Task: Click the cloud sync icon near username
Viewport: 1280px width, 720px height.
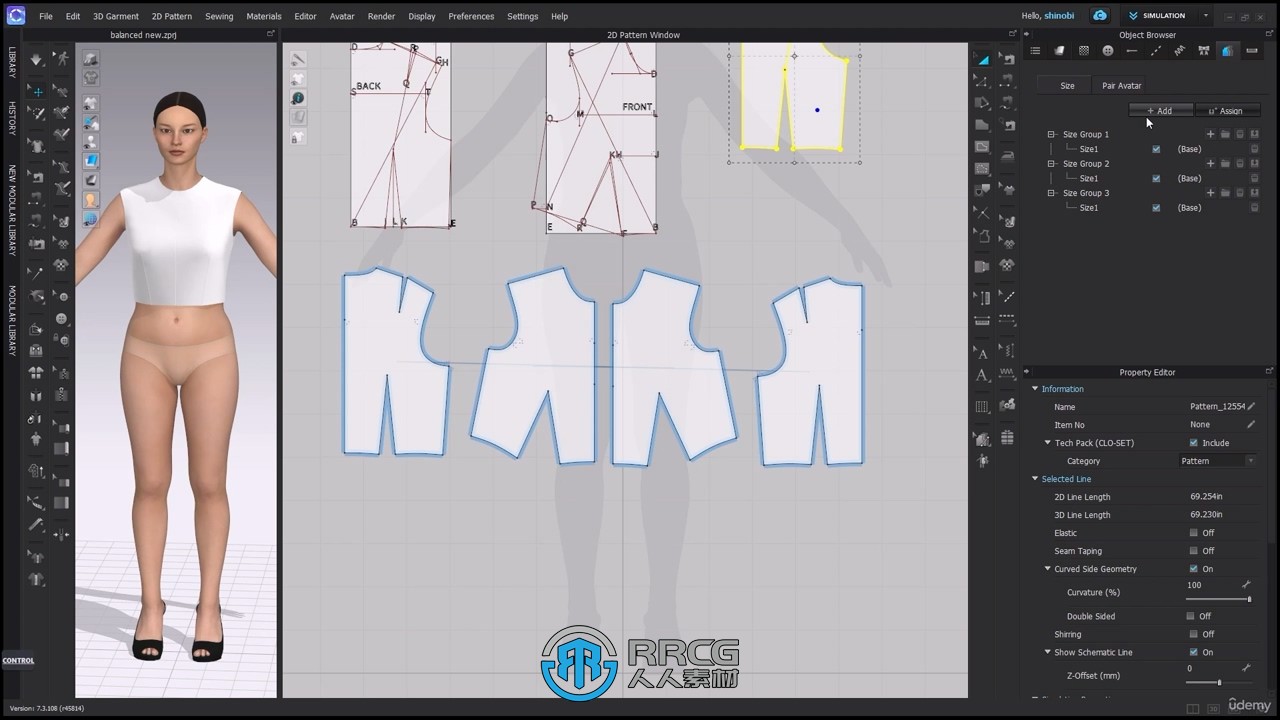Action: point(1100,16)
